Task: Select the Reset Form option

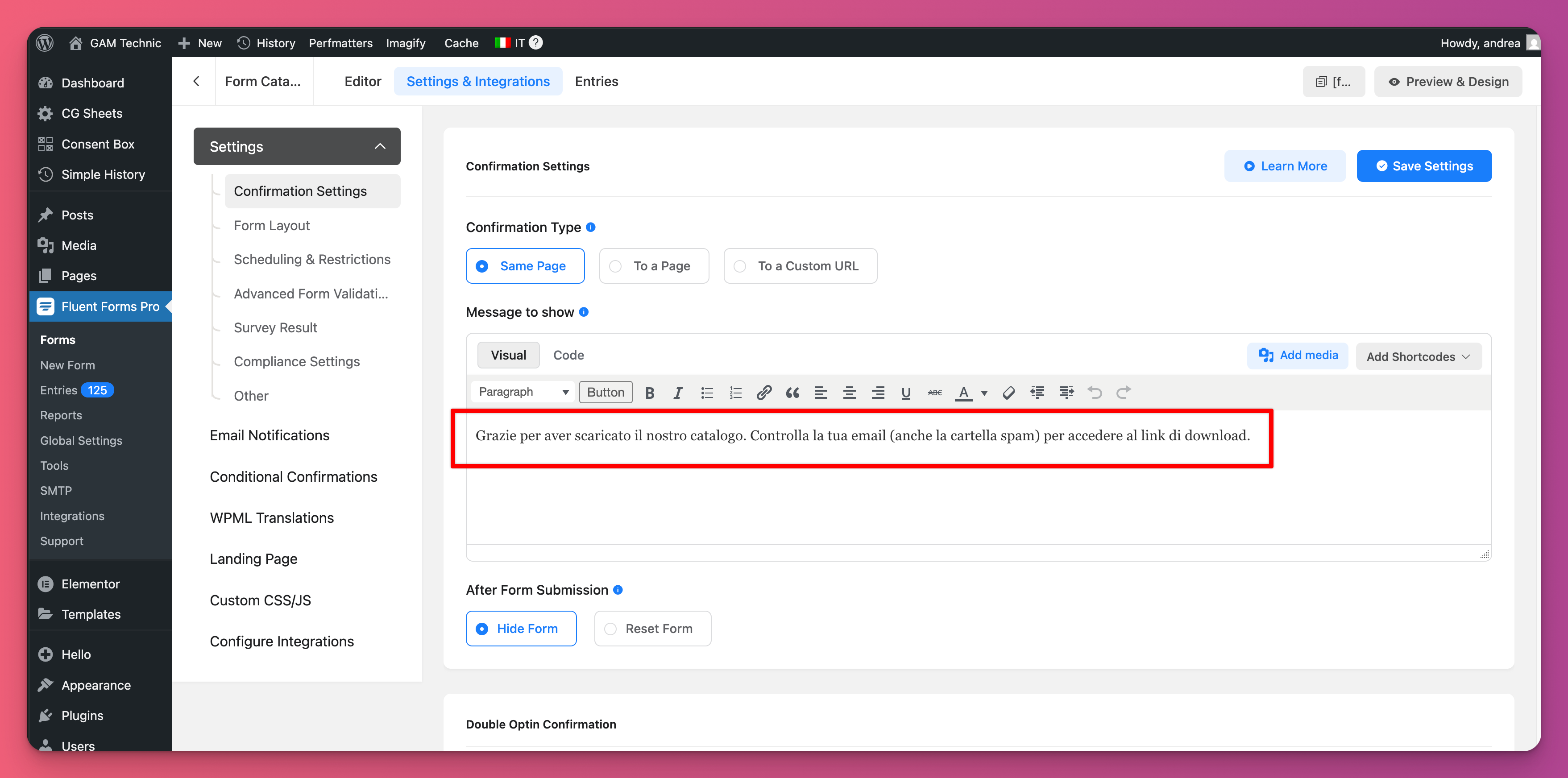Action: 652,628
